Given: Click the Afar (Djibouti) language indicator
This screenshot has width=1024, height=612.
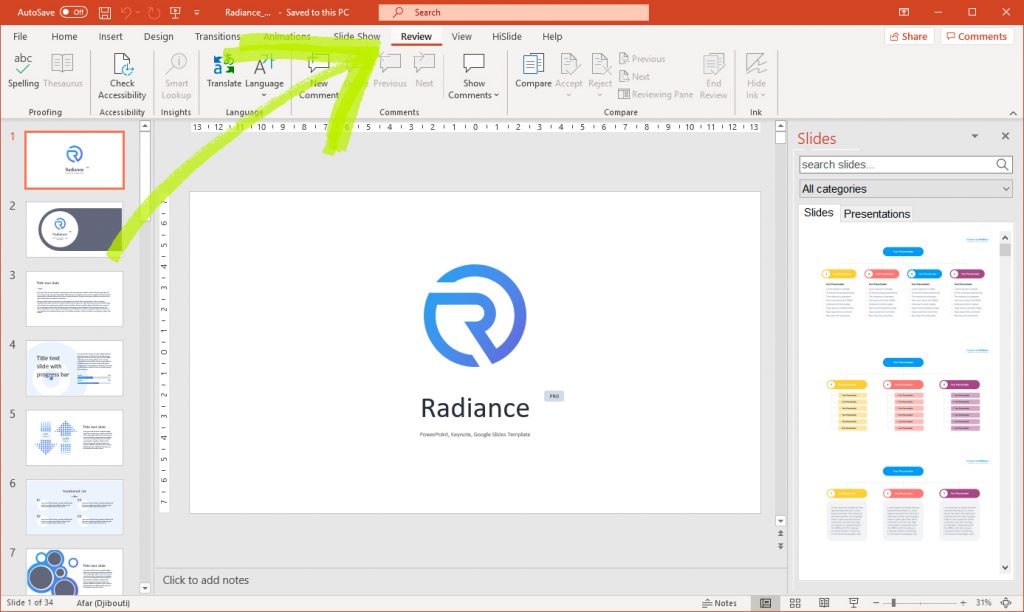Looking at the screenshot, I should coord(103,603).
